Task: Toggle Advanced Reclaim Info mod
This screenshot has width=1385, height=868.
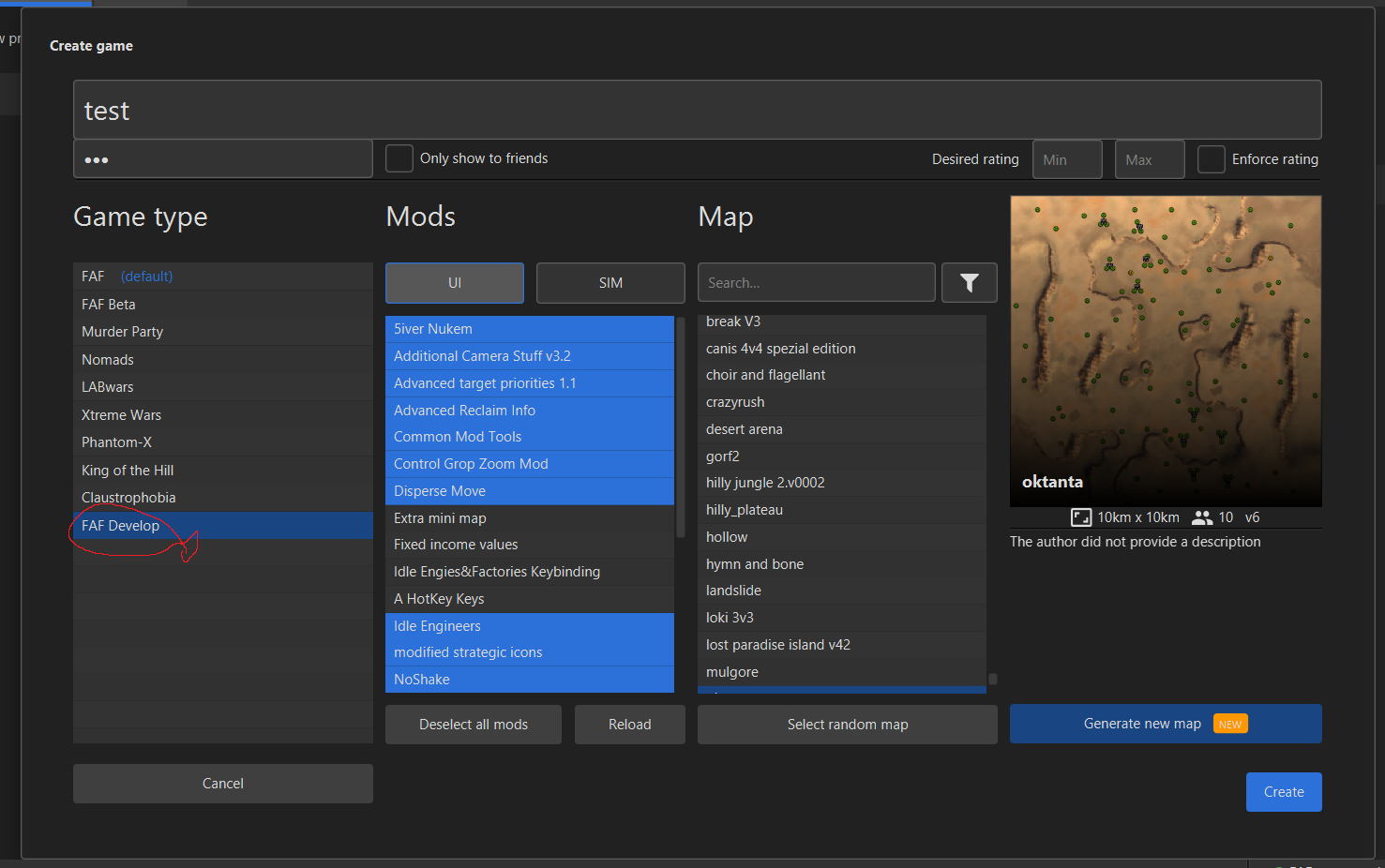Action: point(530,411)
